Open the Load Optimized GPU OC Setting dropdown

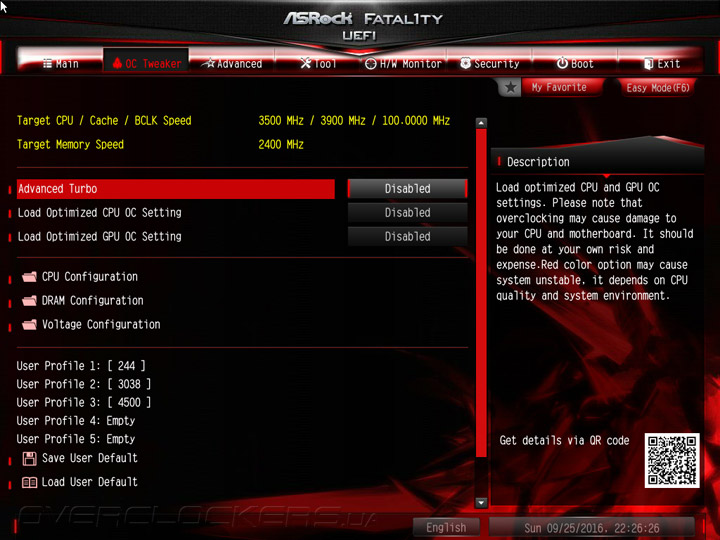[x=407, y=236]
